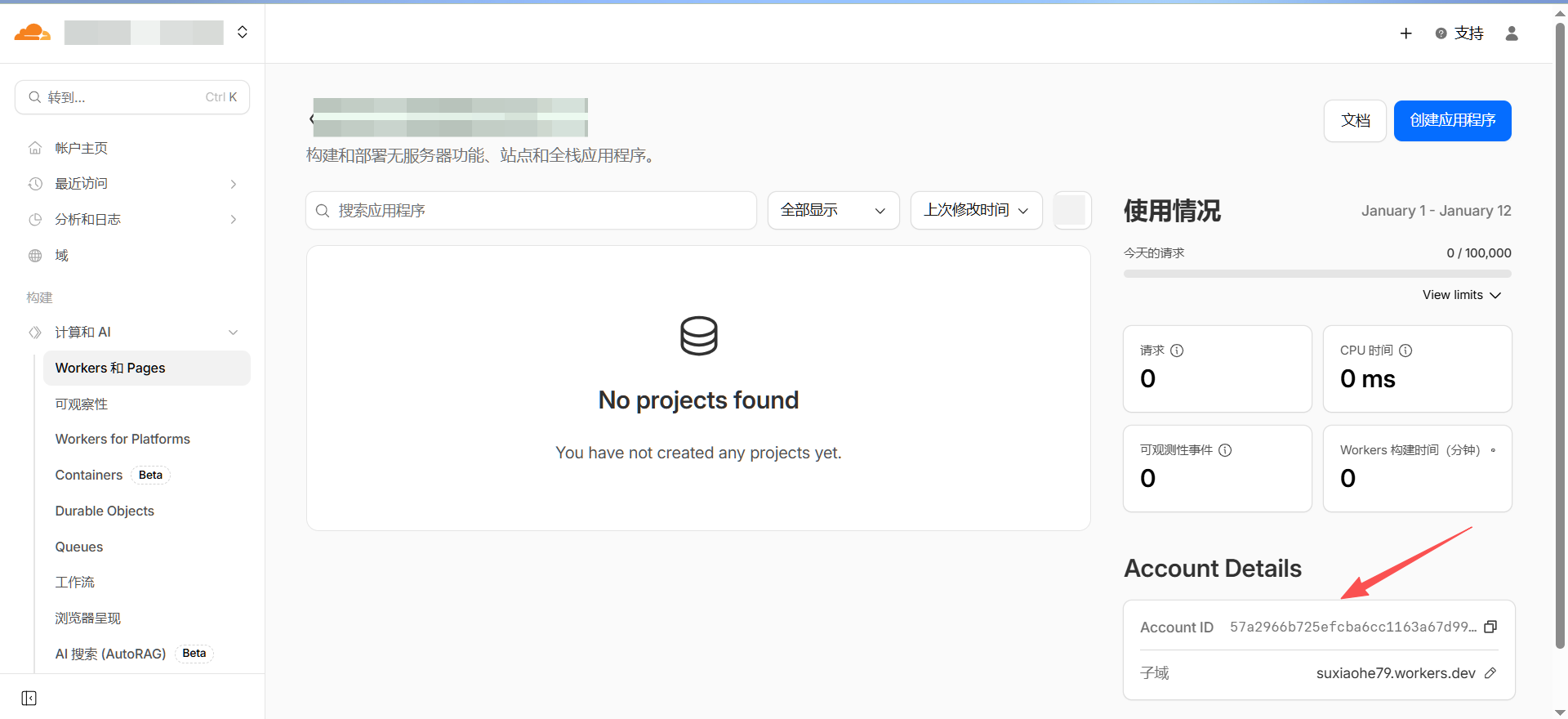Copy the Account ID to clipboard

click(x=1490, y=627)
